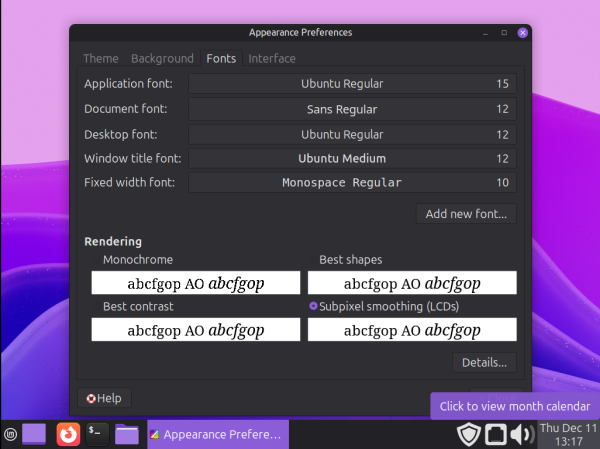This screenshot has width=600, height=449.
Task: Change the Application font Ubuntu Regular 15
Action: (352, 84)
